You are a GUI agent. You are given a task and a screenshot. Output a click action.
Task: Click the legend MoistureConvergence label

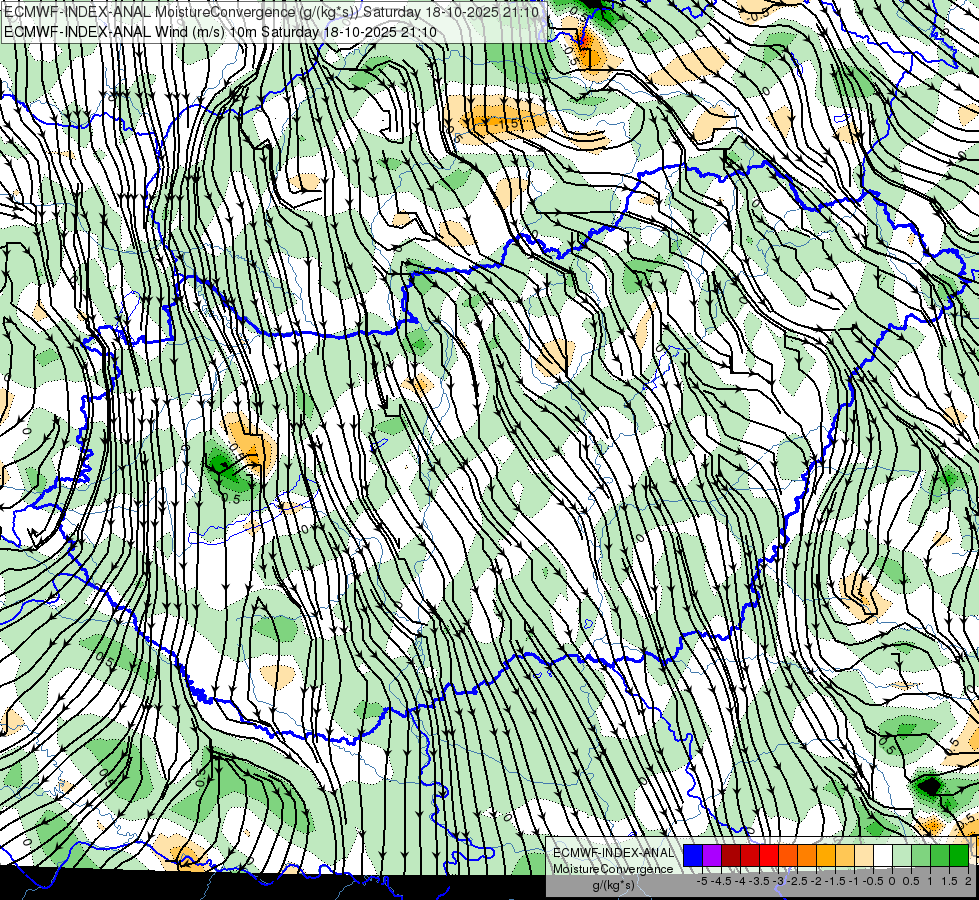(x=613, y=869)
